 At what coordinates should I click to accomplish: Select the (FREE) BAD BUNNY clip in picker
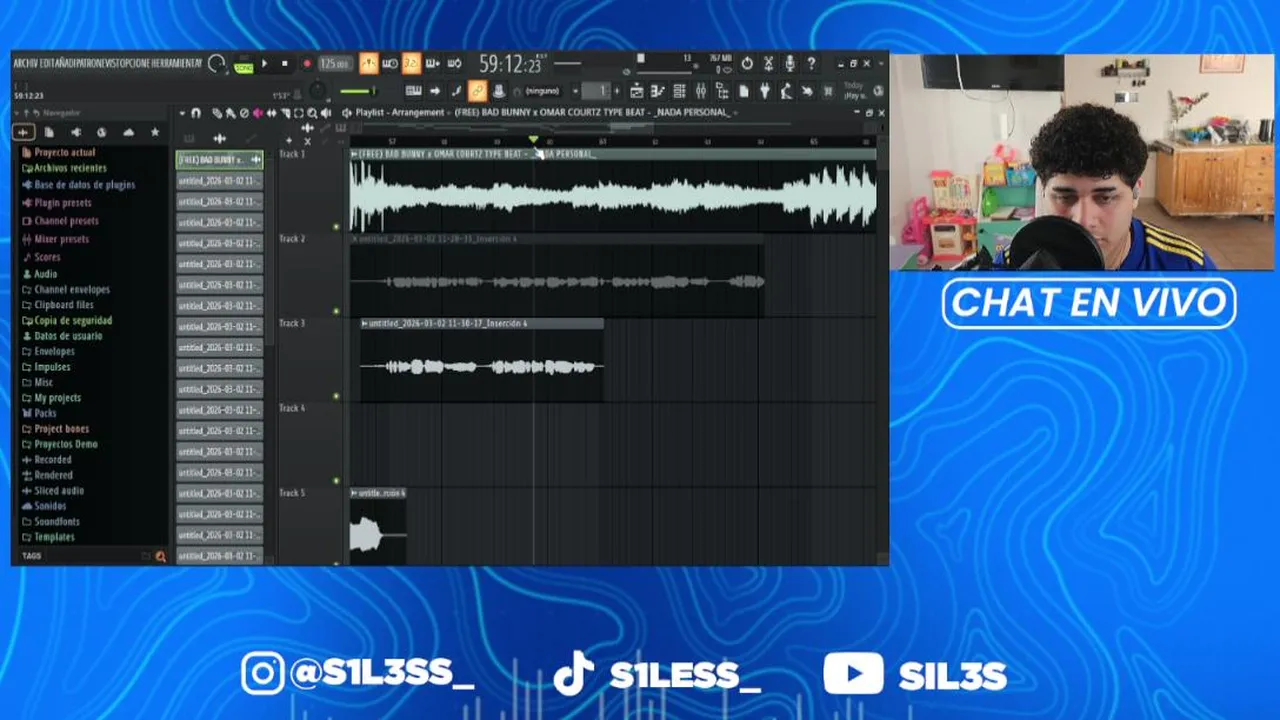pyautogui.click(x=219, y=160)
